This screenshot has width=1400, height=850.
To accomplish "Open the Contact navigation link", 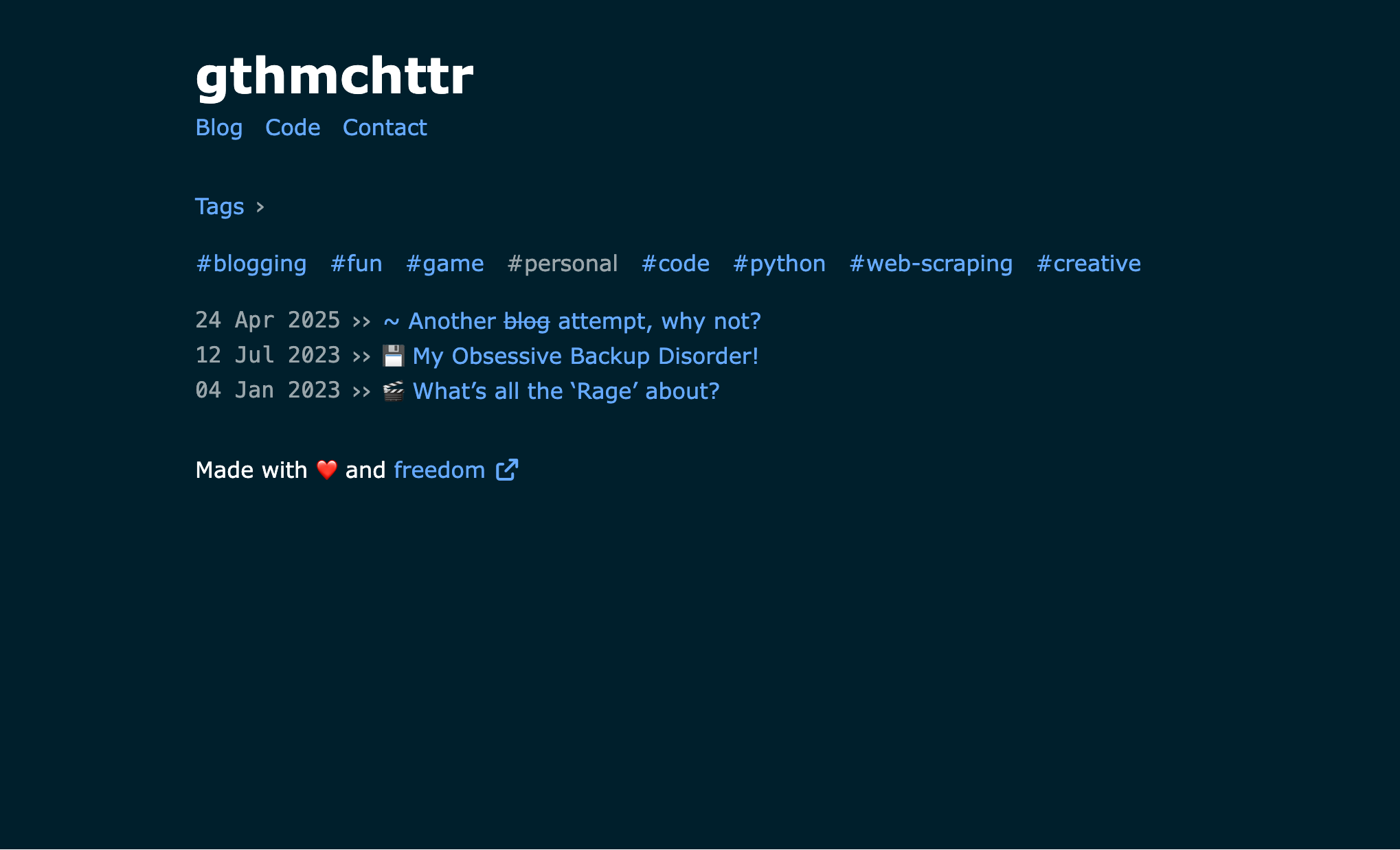I will click(385, 128).
